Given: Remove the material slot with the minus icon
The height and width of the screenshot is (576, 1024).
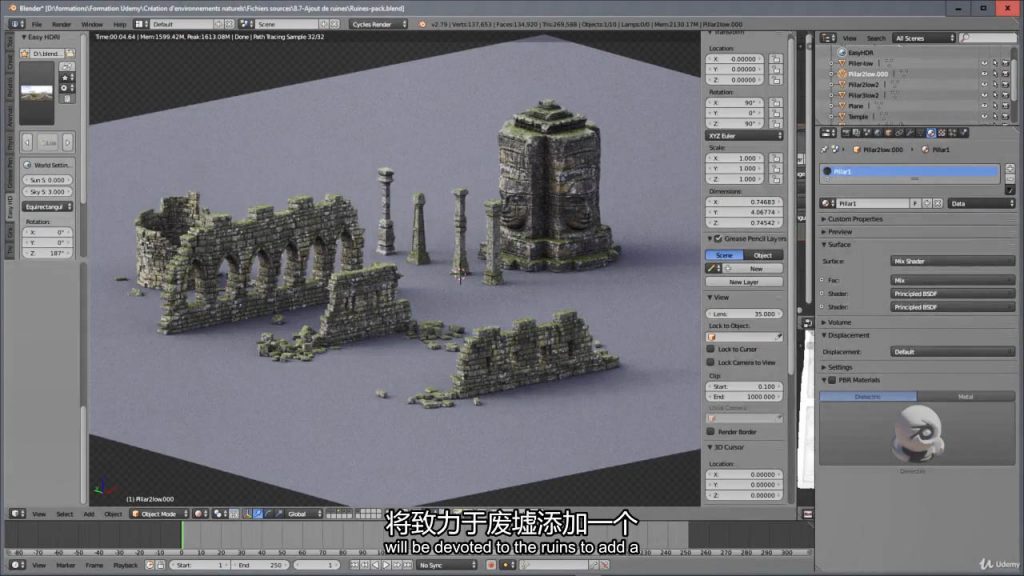Looking at the screenshot, I should 1010,179.
